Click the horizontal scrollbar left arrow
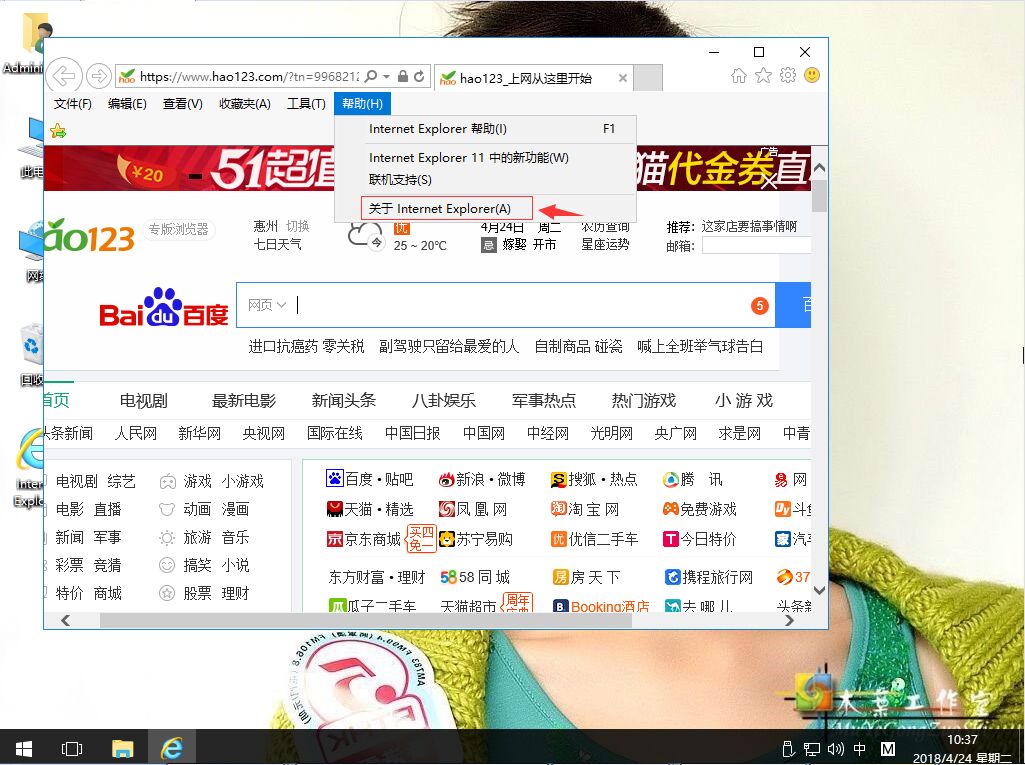The image size is (1025, 765). pyautogui.click(x=65, y=620)
